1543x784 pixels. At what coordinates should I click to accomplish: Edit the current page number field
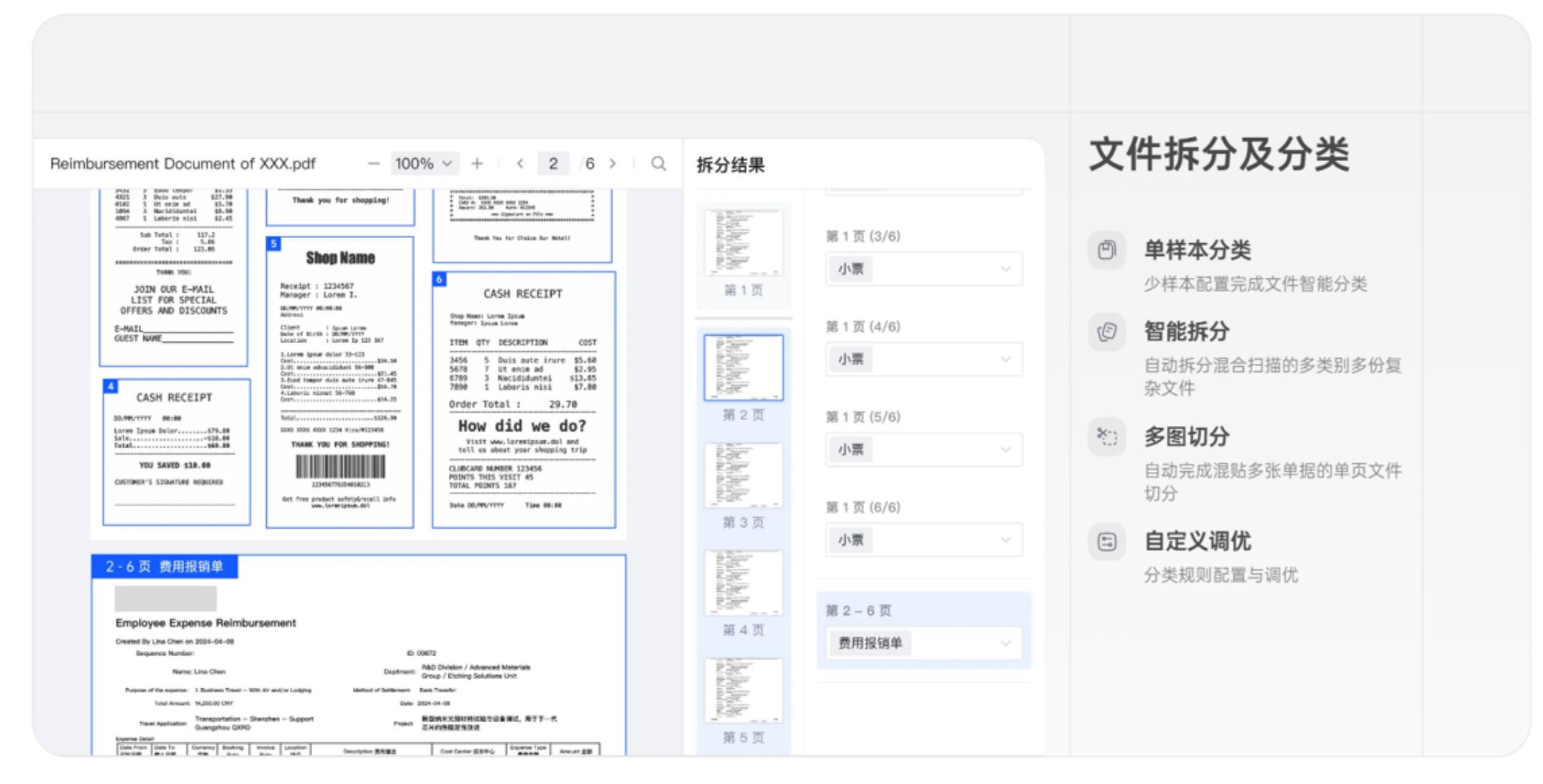coord(553,164)
